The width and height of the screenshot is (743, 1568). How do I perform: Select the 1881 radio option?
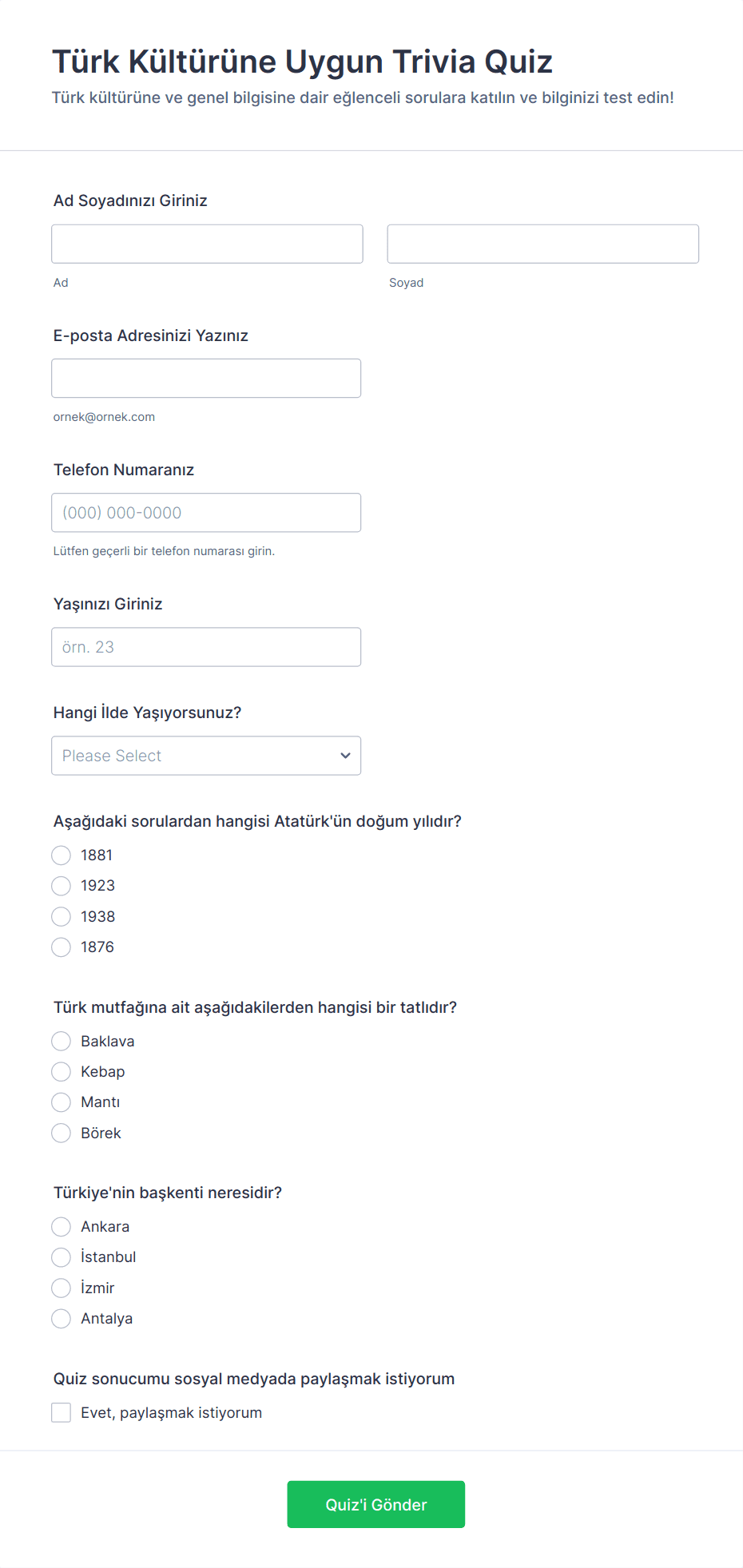click(x=62, y=855)
